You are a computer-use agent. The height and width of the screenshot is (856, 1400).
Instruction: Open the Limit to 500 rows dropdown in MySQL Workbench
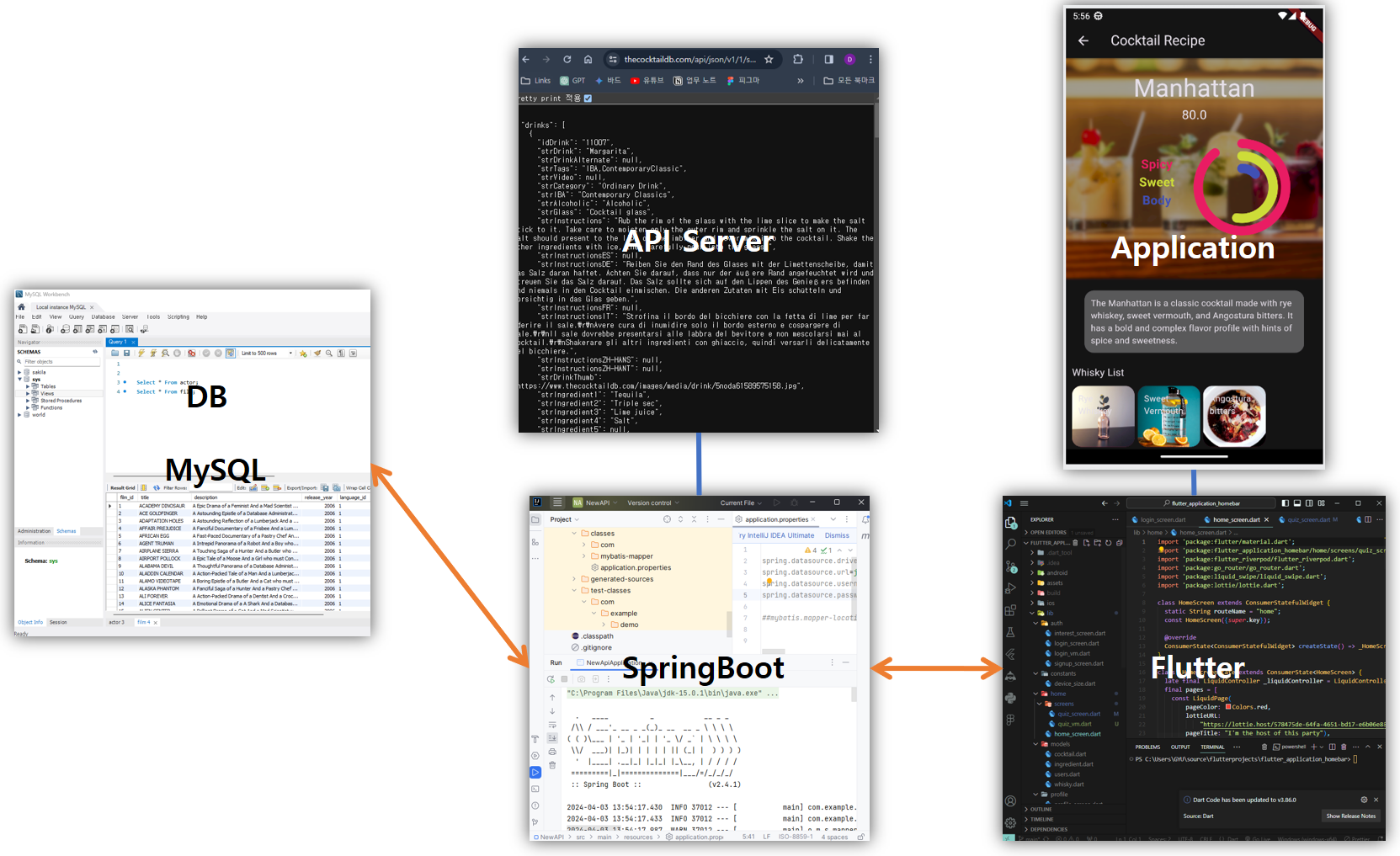coord(266,354)
